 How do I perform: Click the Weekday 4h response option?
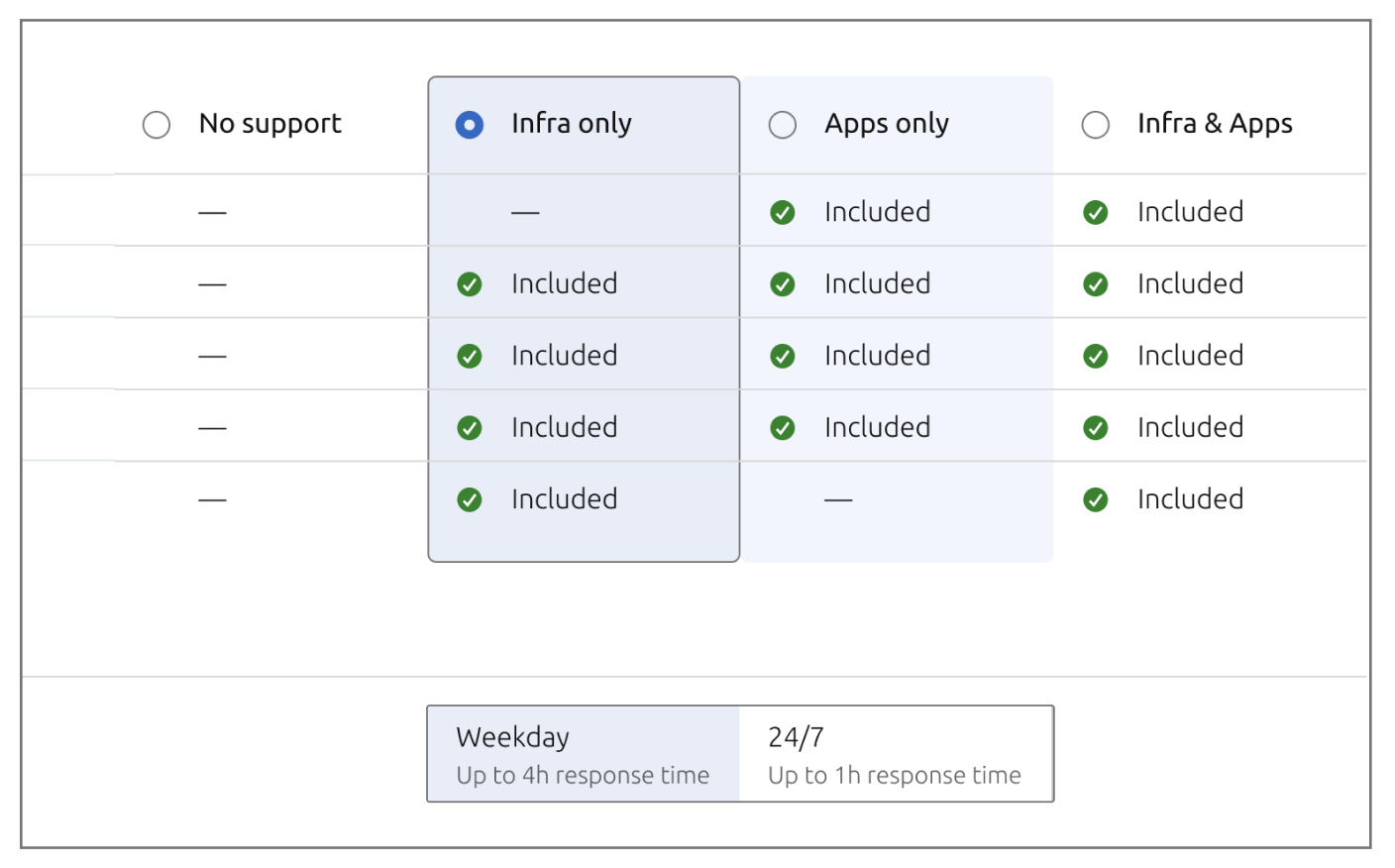(584, 754)
